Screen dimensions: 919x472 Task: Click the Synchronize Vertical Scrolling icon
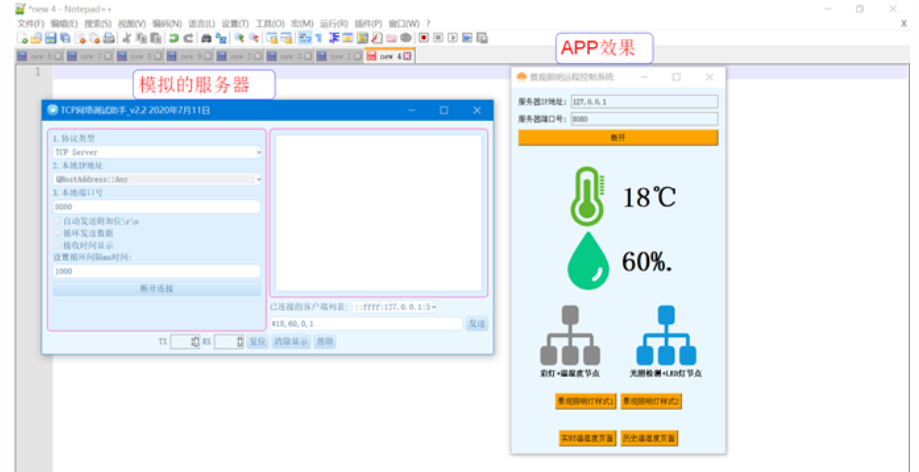[273, 38]
